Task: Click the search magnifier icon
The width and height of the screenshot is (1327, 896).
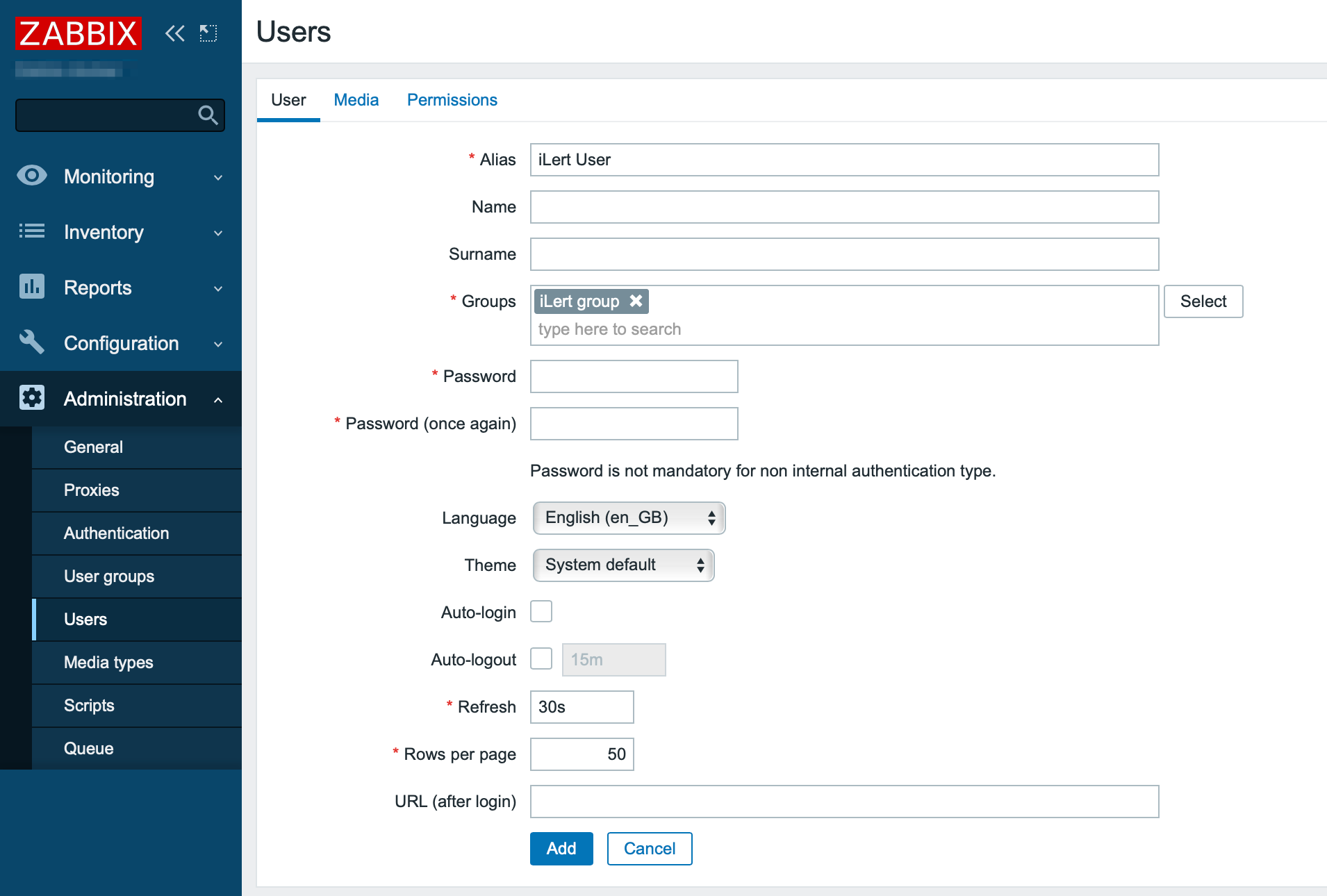Action: click(x=208, y=115)
